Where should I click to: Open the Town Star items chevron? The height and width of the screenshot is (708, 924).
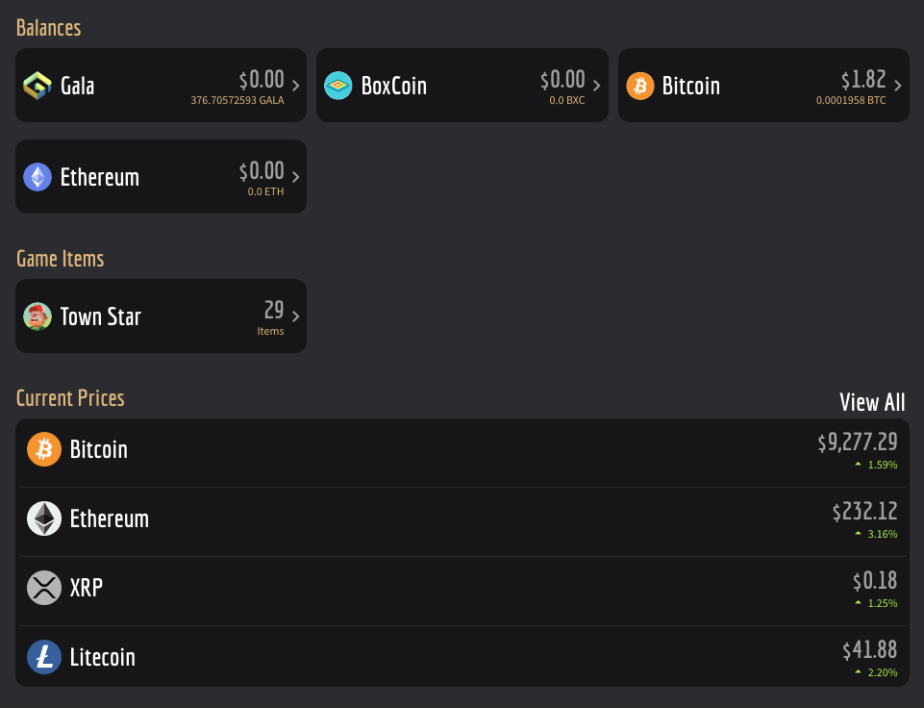(x=296, y=317)
